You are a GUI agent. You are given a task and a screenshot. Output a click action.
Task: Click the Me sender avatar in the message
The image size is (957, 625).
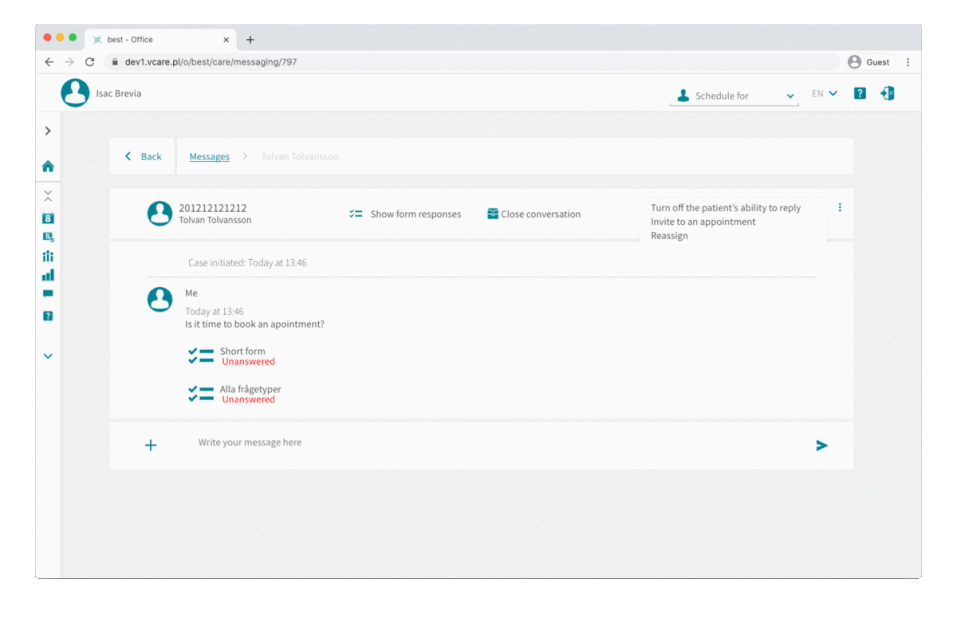pyautogui.click(x=160, y=300)
